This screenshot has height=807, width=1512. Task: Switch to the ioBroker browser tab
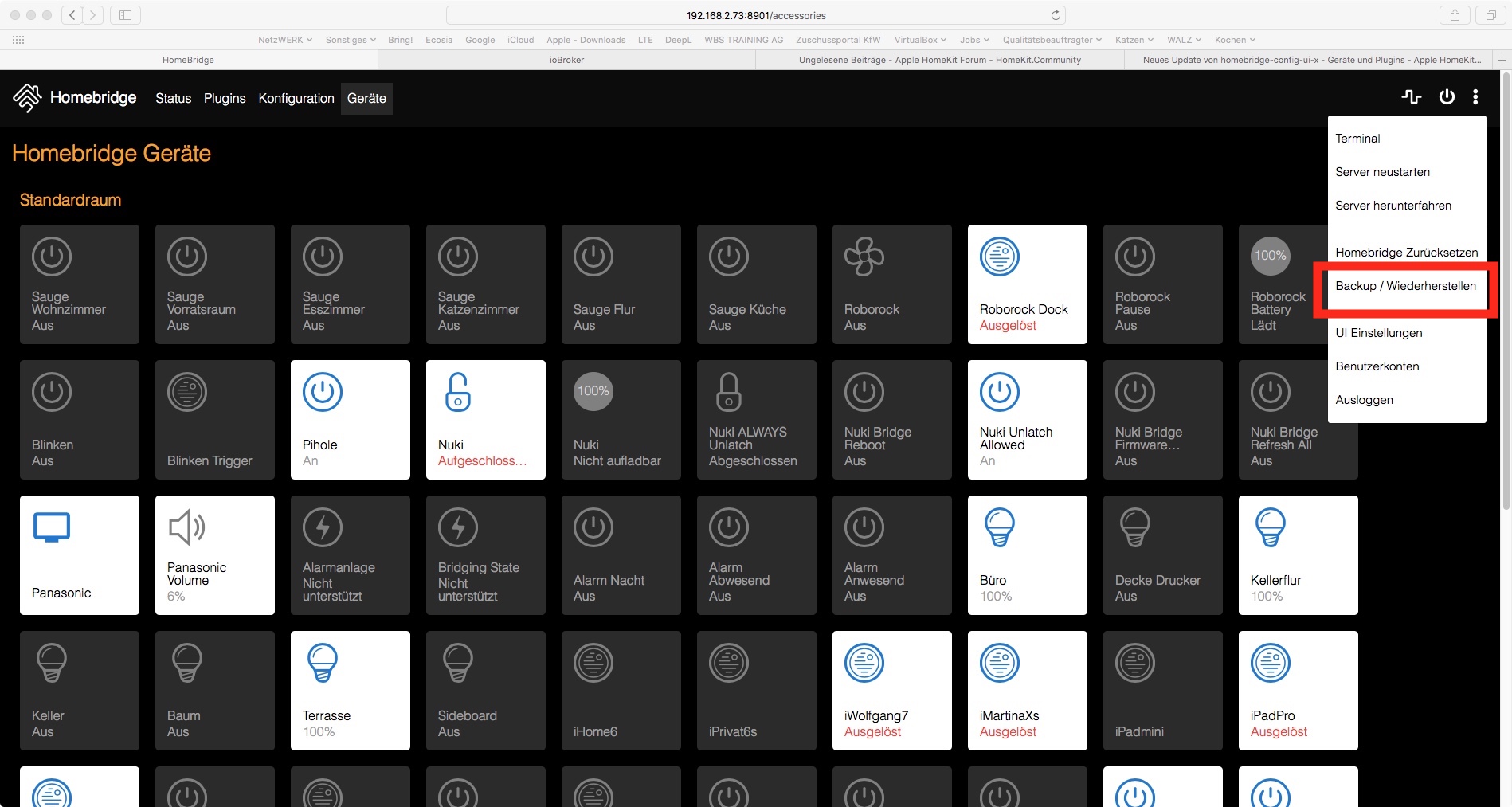pos(566,60)
